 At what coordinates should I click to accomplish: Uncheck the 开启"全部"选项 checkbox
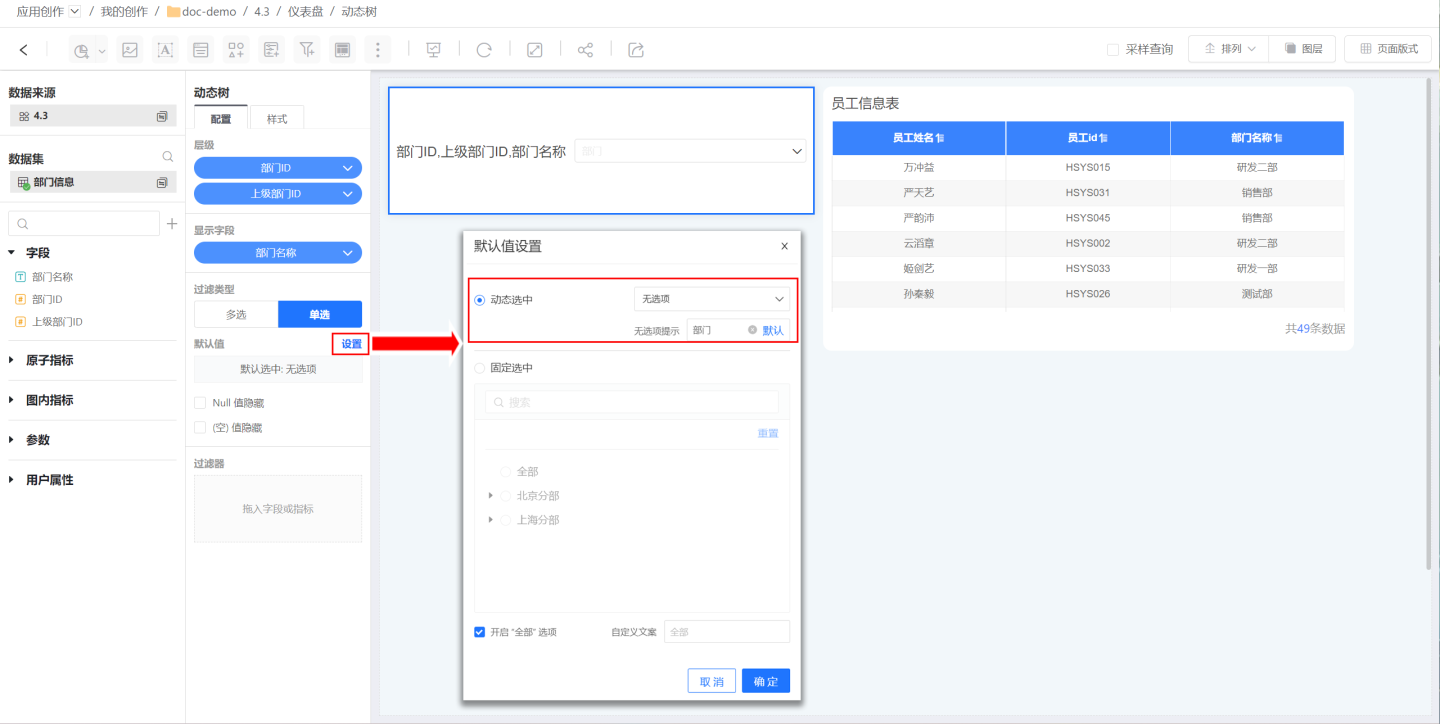coord(480,632)
